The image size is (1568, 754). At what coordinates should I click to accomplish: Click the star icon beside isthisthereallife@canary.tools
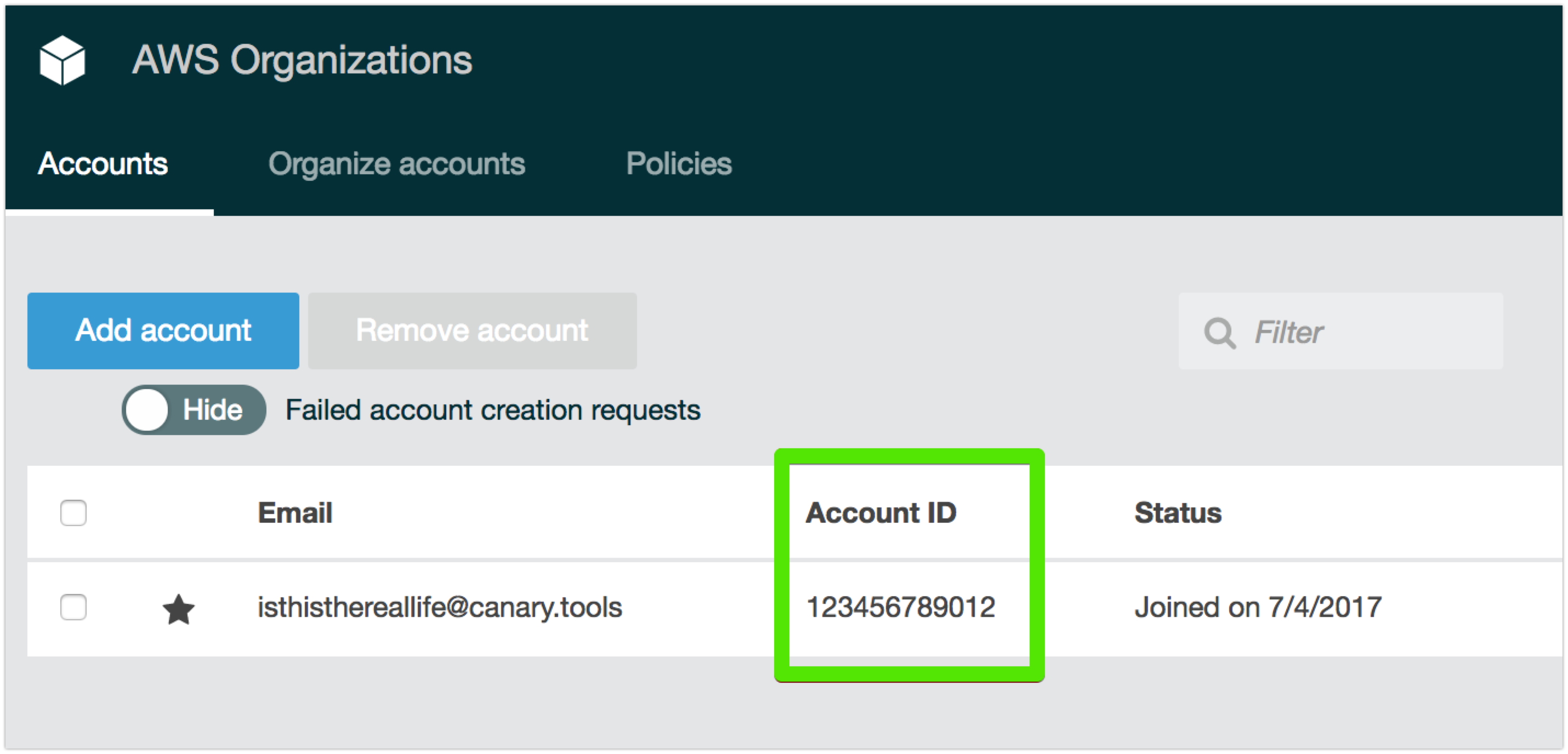[178, 609]
